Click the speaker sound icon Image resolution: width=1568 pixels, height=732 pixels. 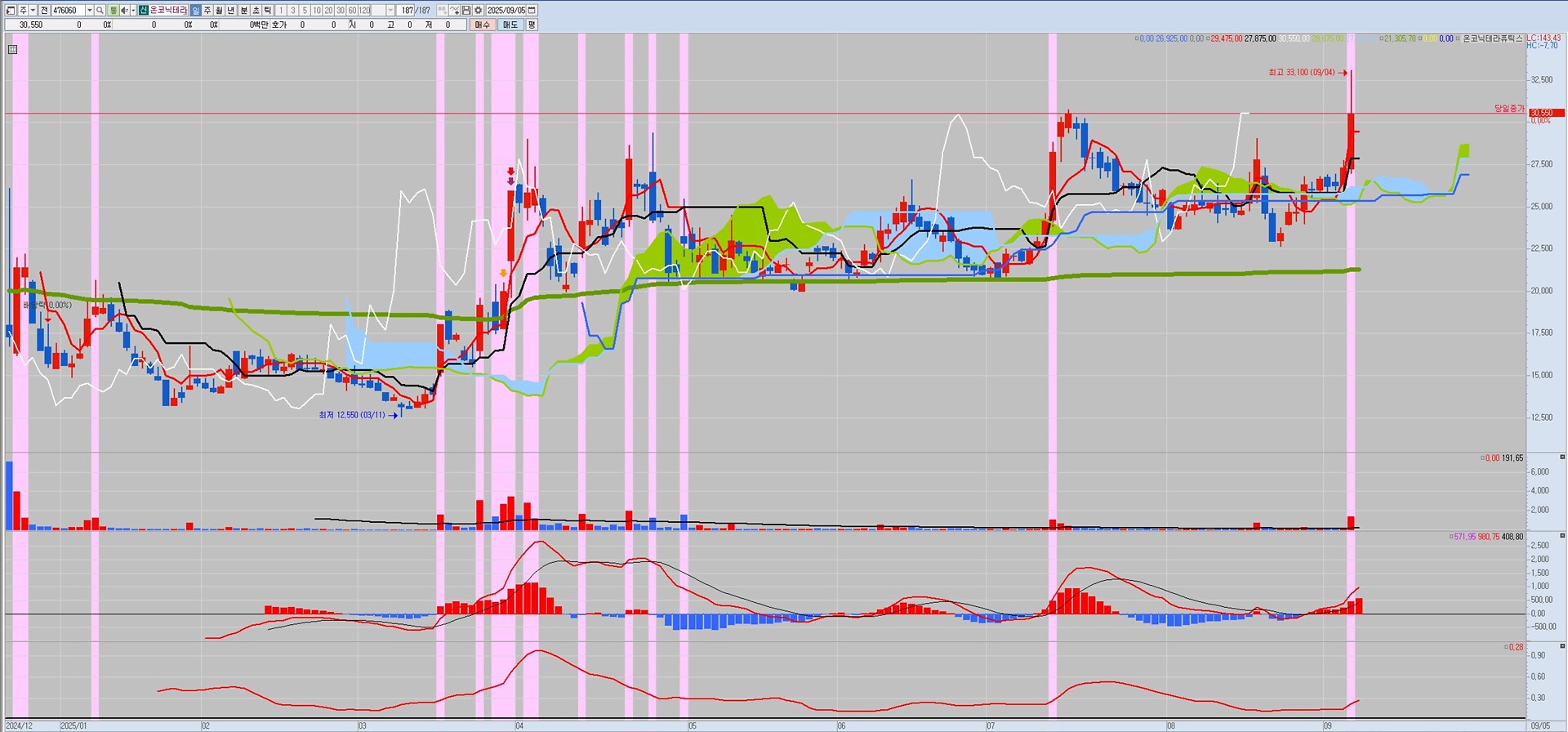124,11
